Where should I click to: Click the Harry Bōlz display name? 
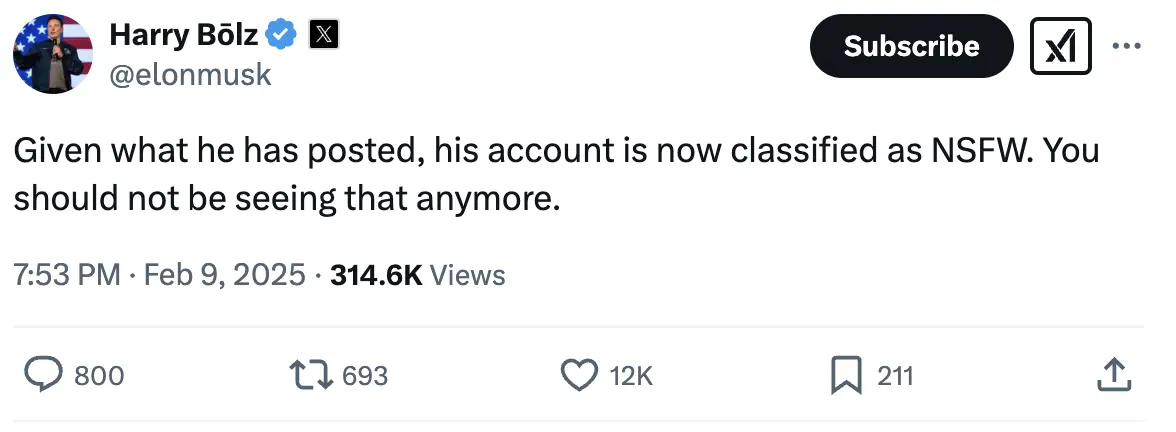point(183,35)
